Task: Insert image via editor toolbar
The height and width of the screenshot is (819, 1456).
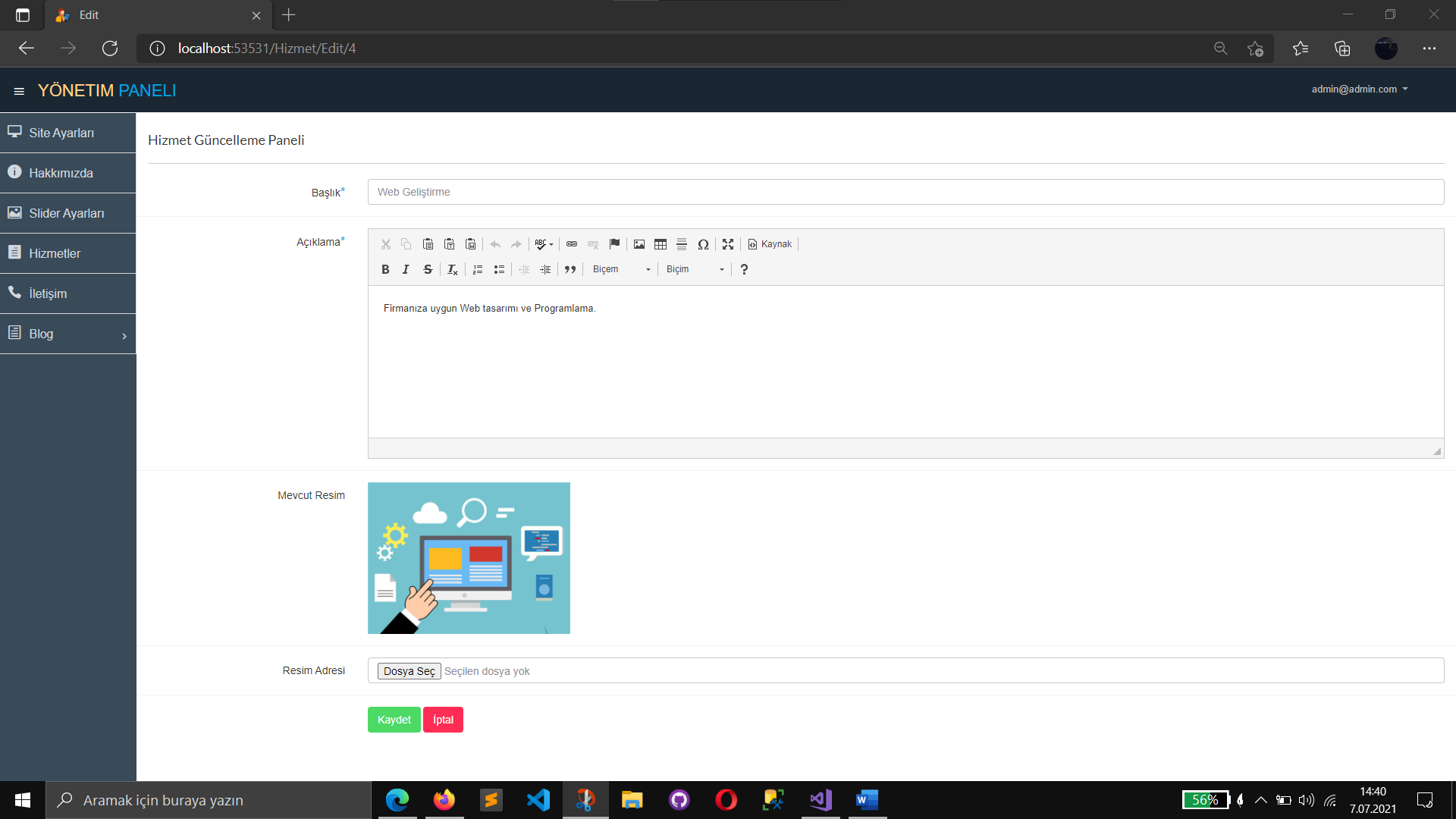Action: 639,244
